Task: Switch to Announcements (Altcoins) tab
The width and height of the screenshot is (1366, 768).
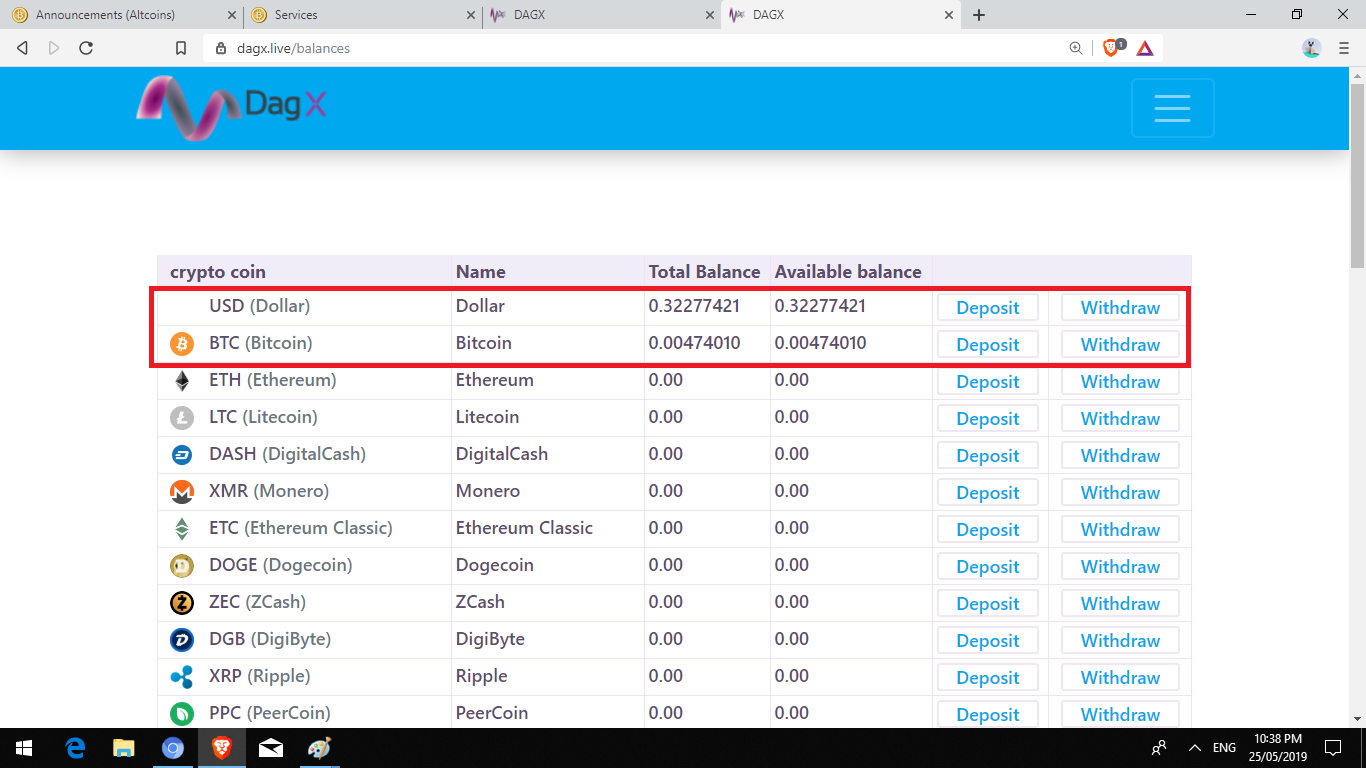Action: [x=121, y=15]
